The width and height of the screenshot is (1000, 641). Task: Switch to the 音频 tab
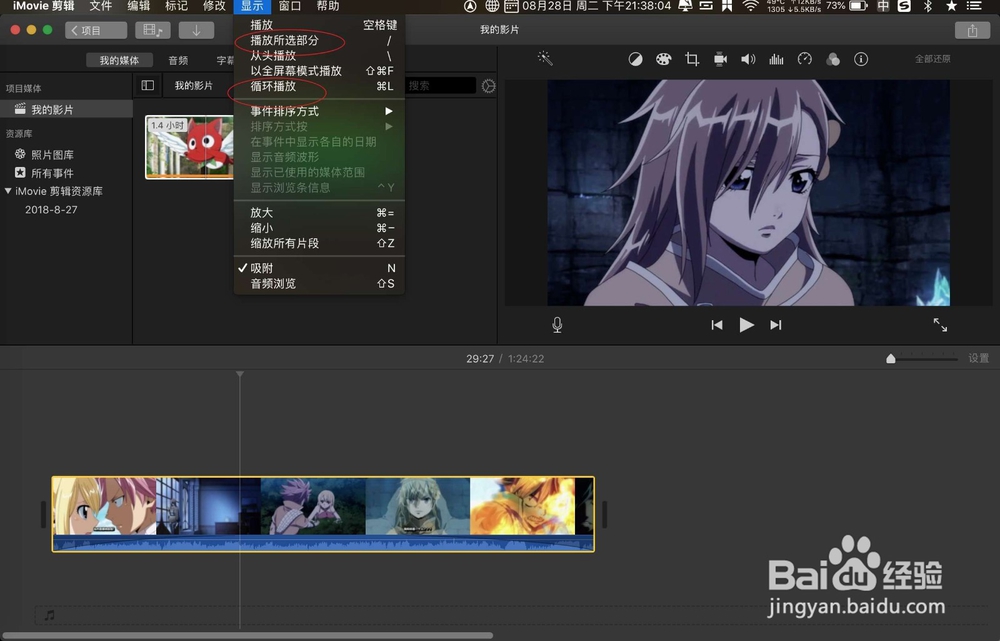click(178, 59)
